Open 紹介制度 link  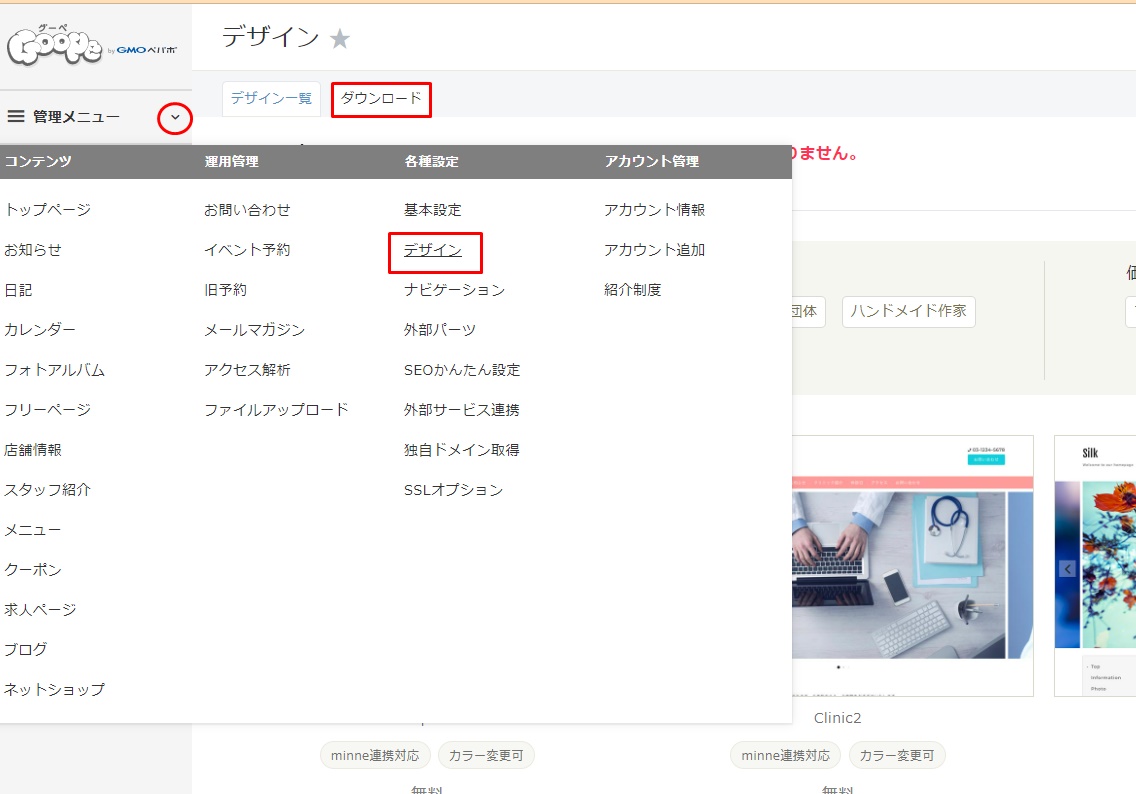click(x=633, y=290)
